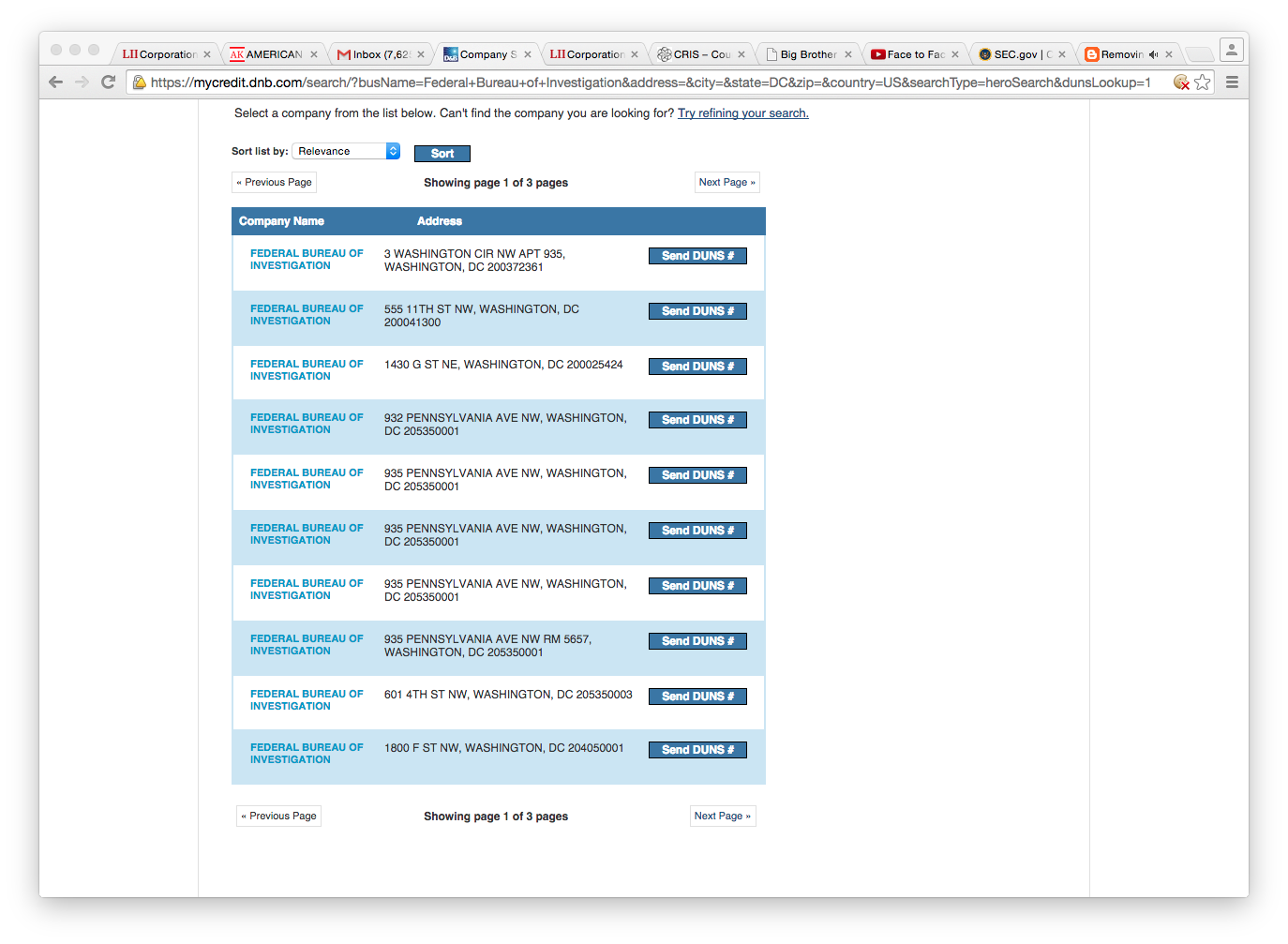This screenshot has height=944, width=1288.
Task: Open Federal Bureau of Investigation at 1430 G St
Action: [x=307, y=370]
